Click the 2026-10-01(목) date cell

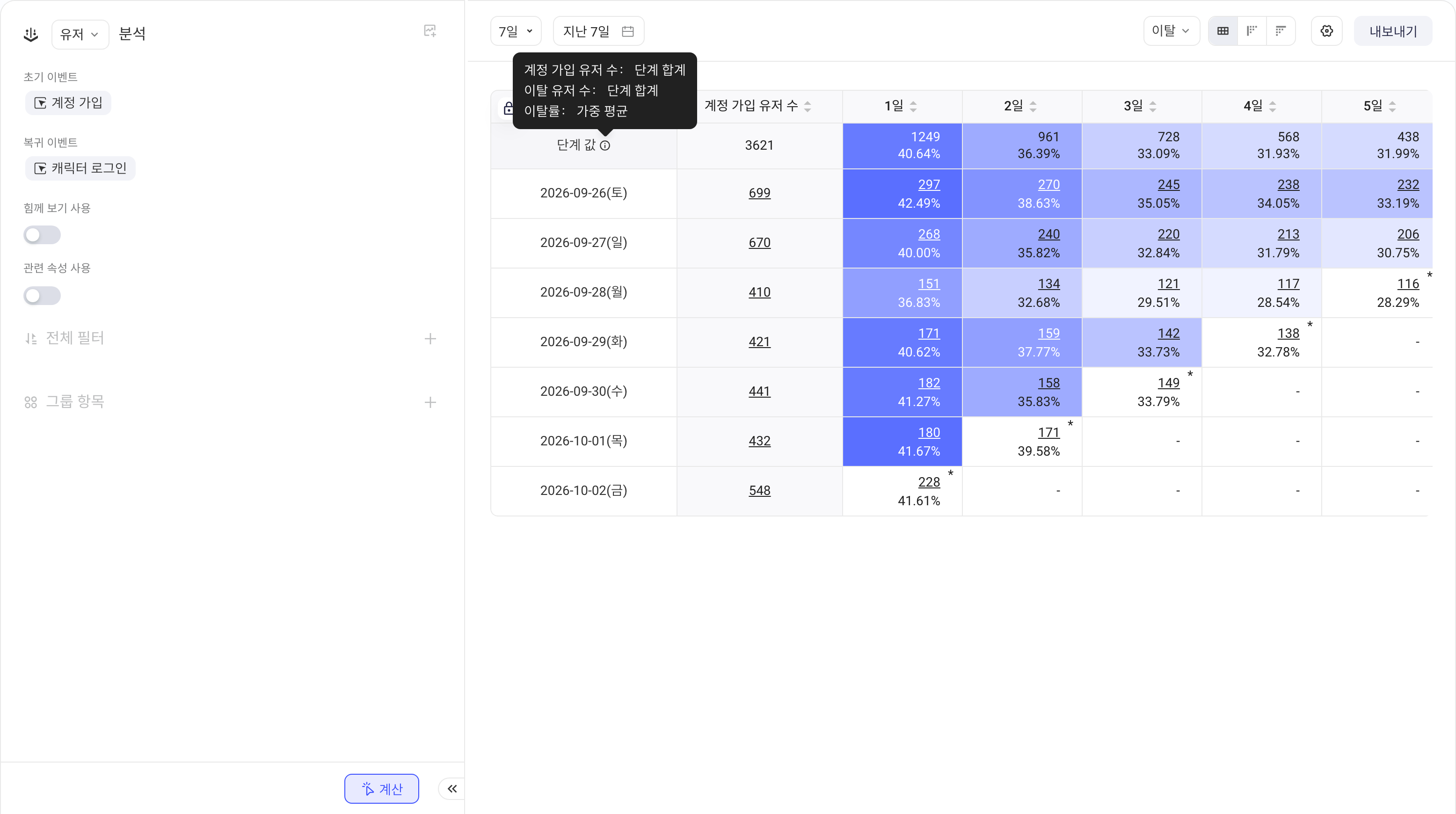click(583, 441)
